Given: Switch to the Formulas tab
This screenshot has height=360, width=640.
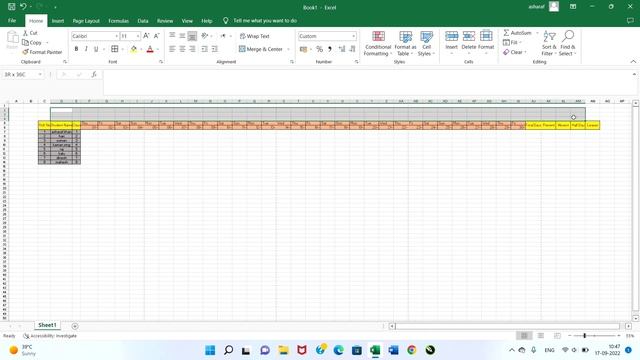Looking at the screenshot, I should pos(118,21).
